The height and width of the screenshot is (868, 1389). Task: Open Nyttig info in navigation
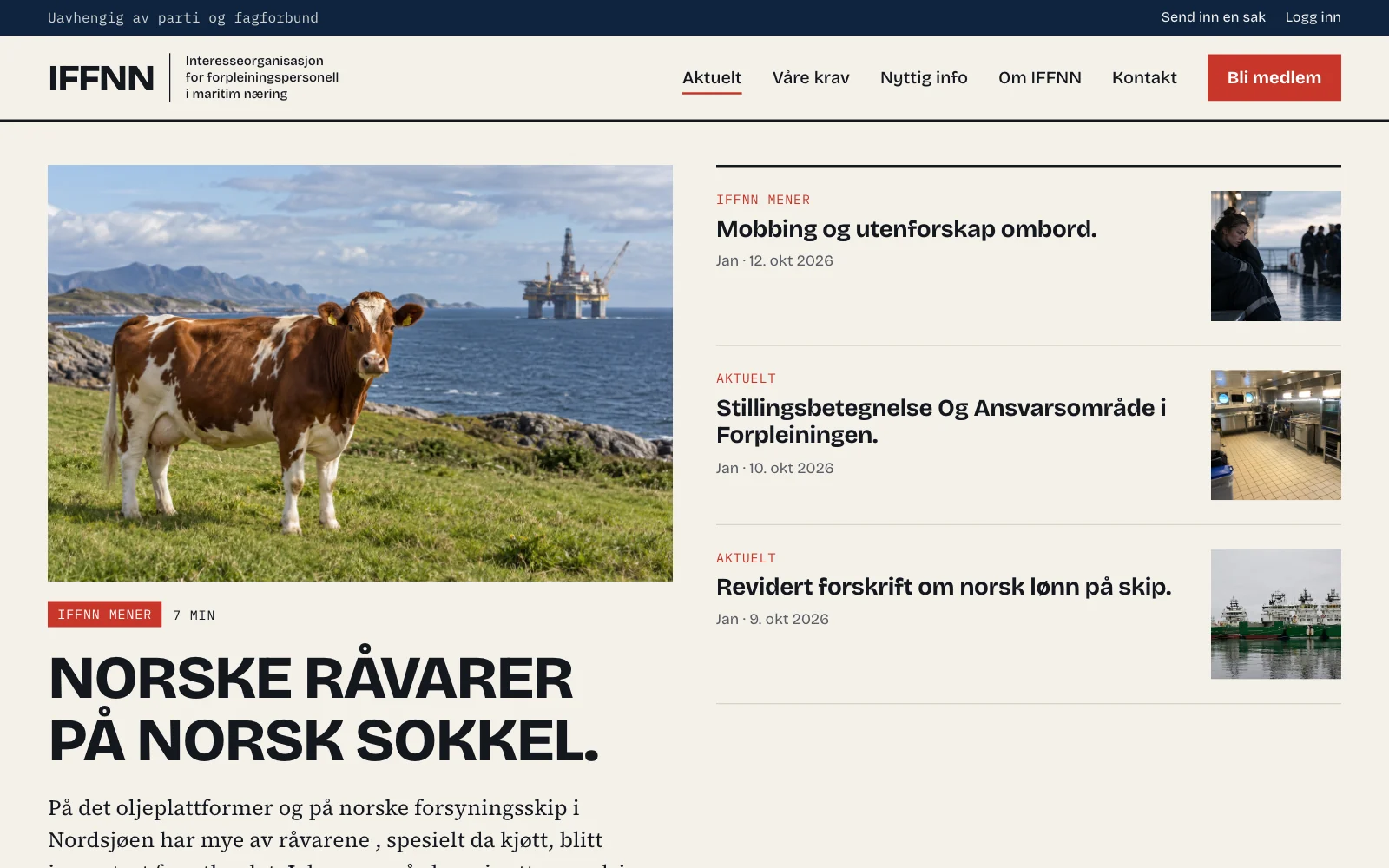click(924, 77)
